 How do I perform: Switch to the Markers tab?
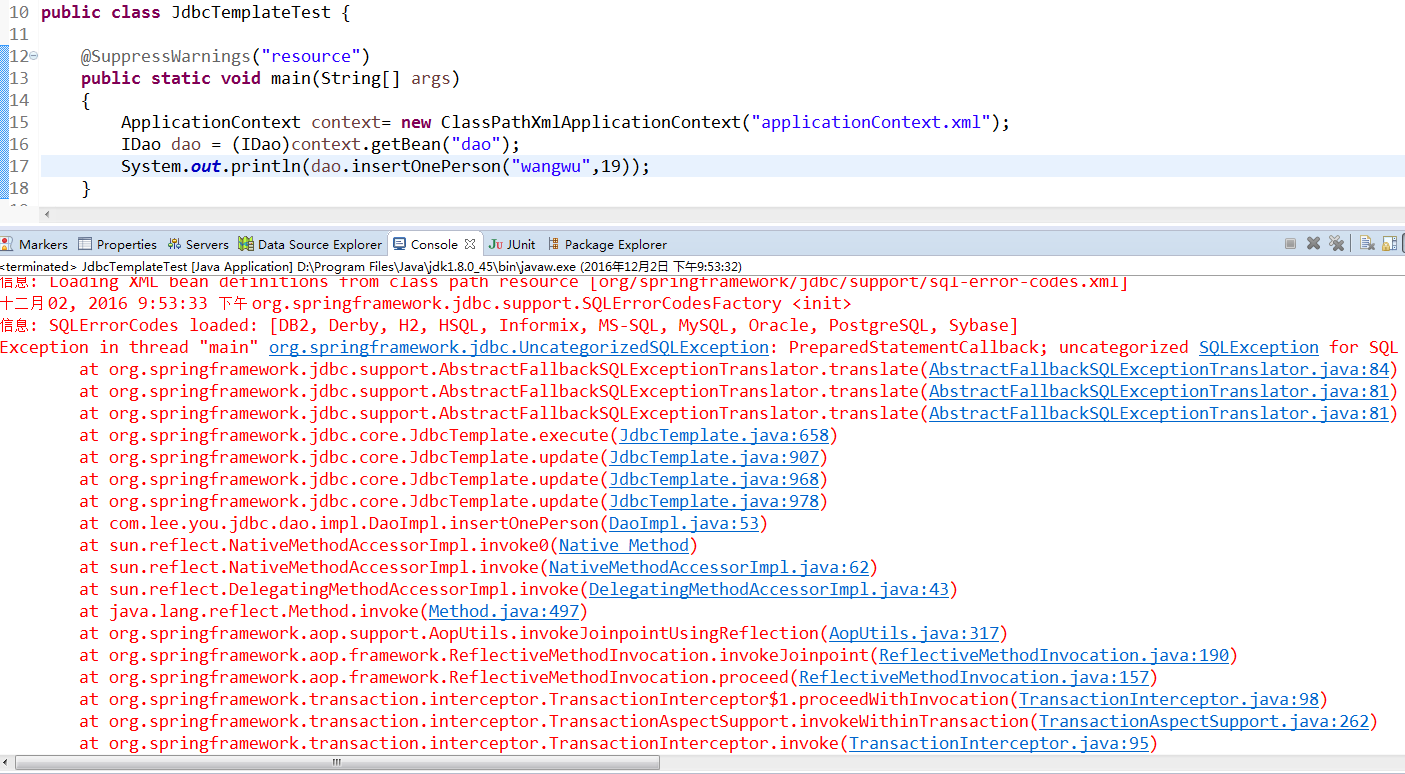coord(35,244)
